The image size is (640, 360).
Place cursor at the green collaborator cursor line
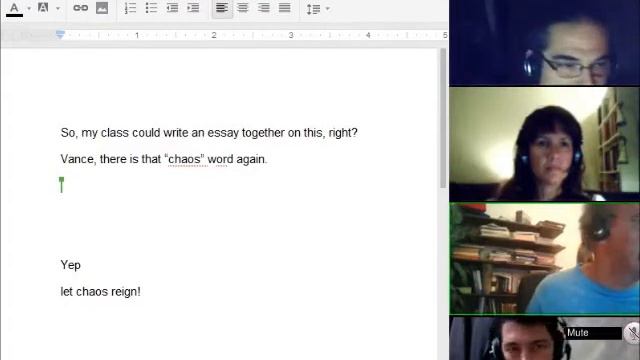coord(62,185)
